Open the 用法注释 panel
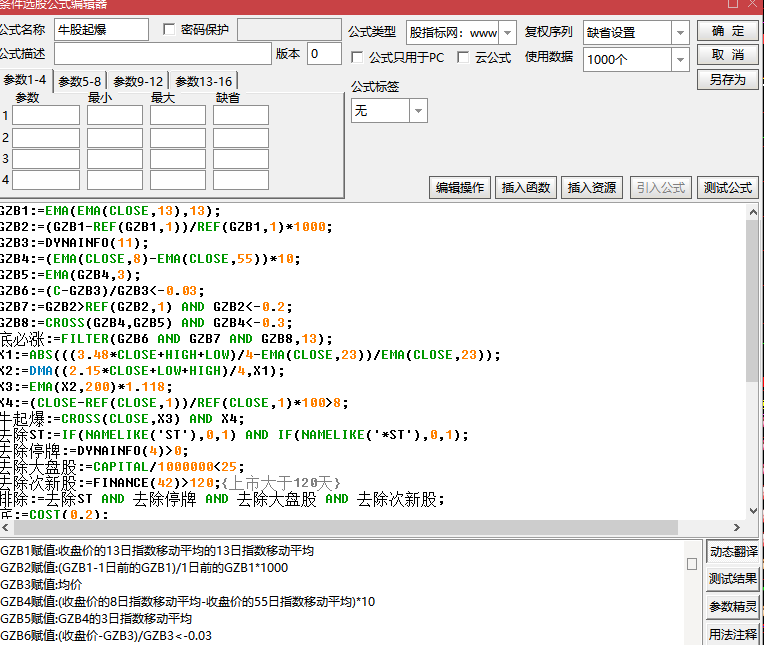Screen dimensions: 764x645 click(x=733, y=634)
